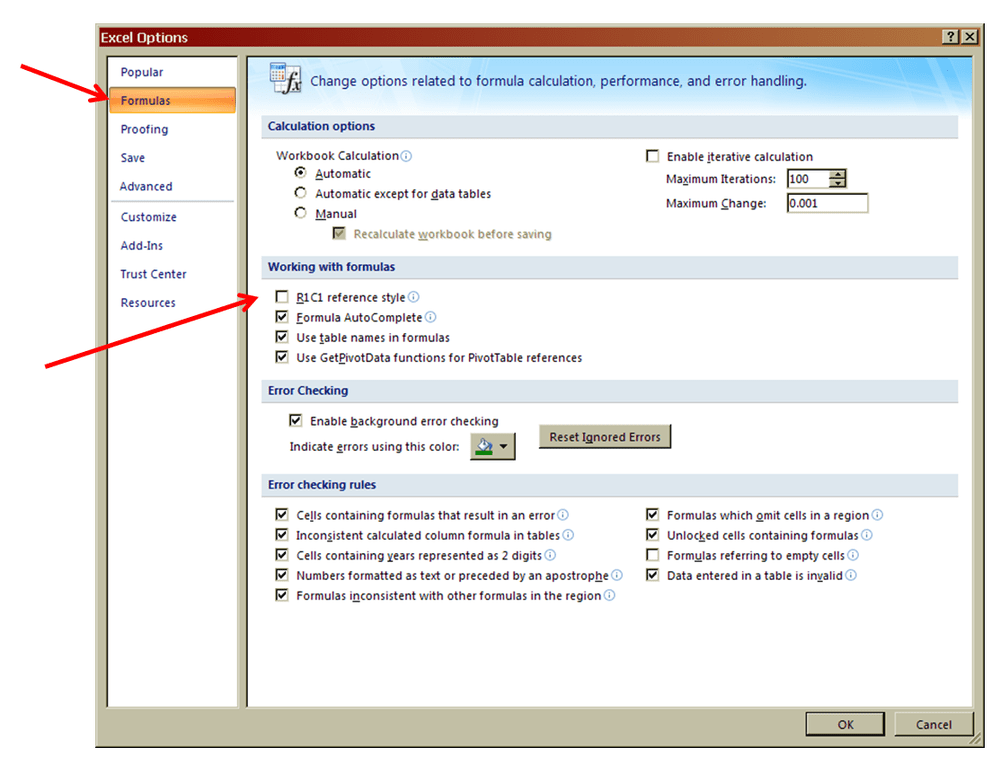This screenshot has width=1000, height=765.
Task: Check the R1C1 reference style box
Action: click(x=282, y=296)
